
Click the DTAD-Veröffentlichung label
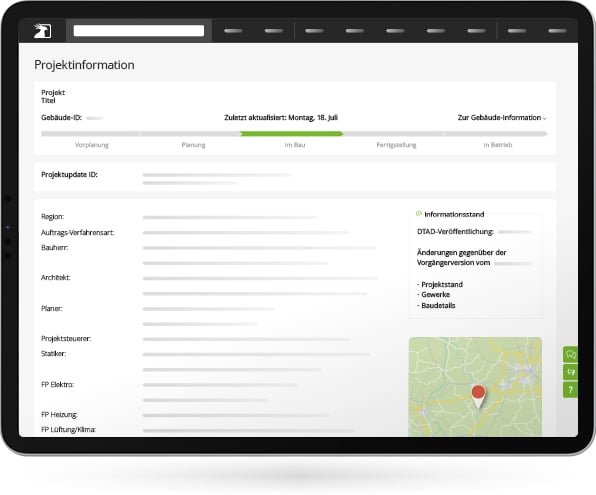[455, 232]
